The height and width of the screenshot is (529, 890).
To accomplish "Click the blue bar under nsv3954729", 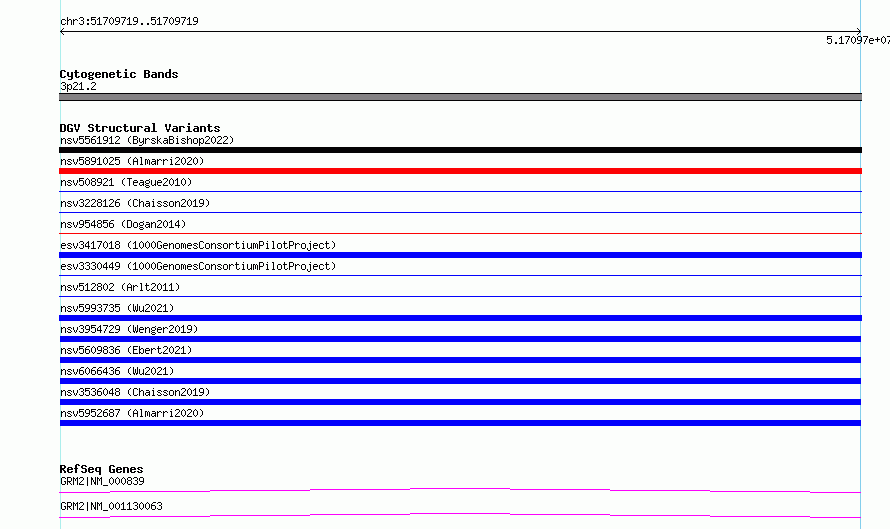I will (x=460, y=339).
